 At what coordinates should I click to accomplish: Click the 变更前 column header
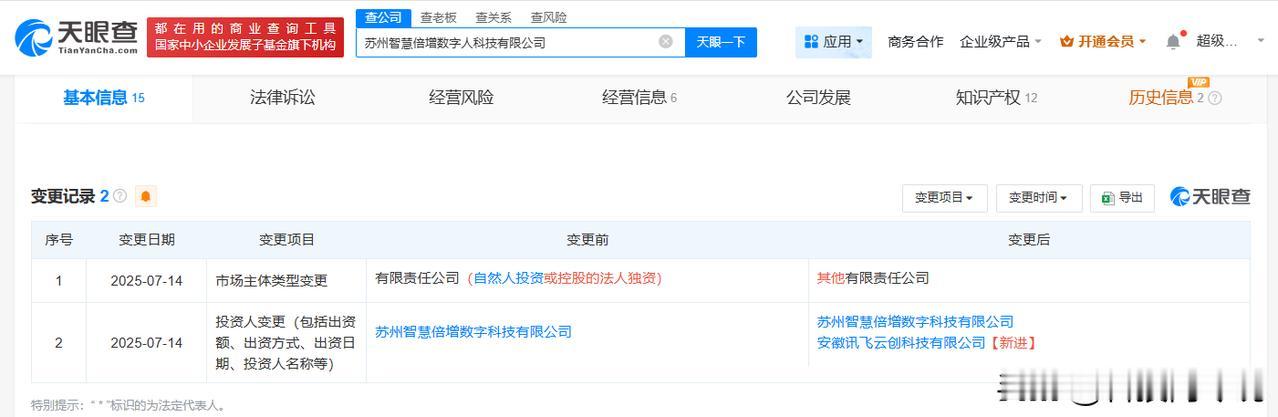[x=588, y=240]
